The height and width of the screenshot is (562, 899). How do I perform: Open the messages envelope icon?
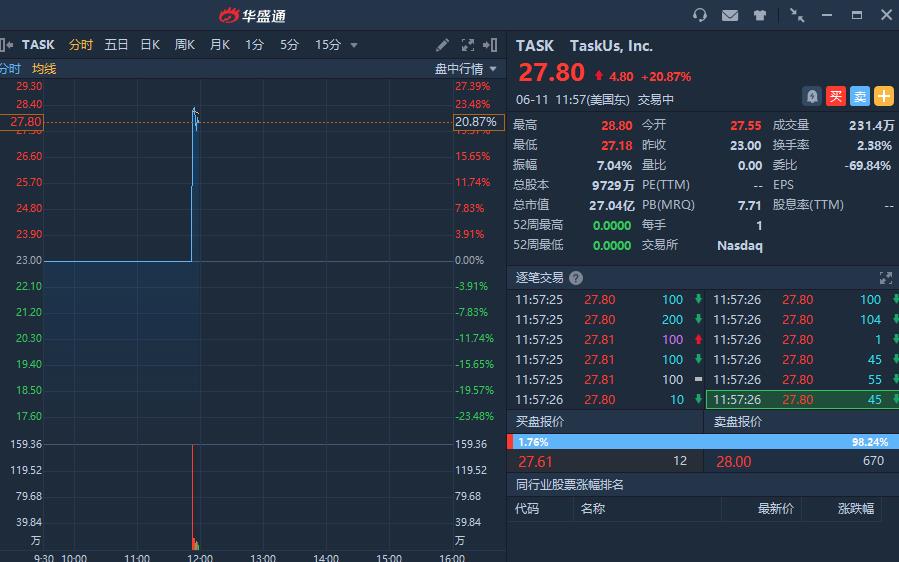730,15
